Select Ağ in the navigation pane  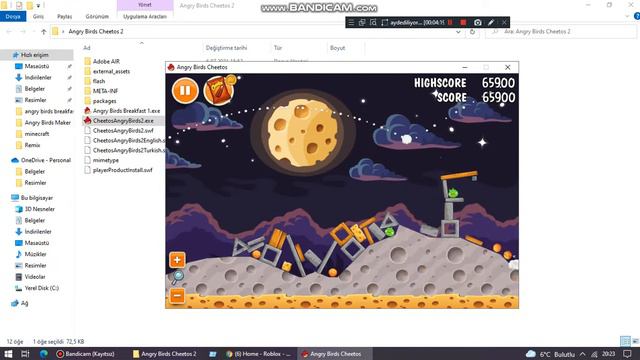pyautogui.click(x=24, y=303)
